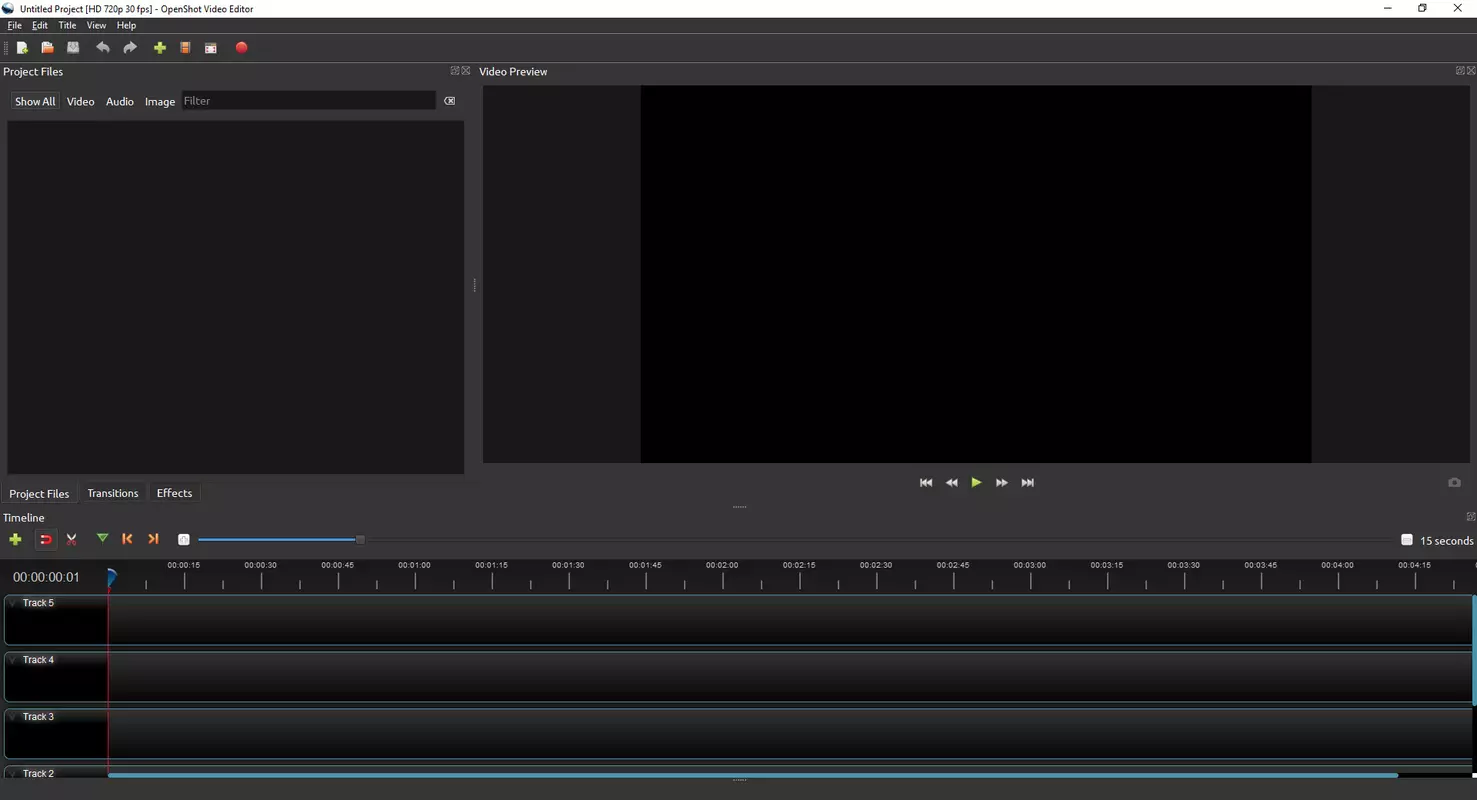The width and height of the screenshot is (1477, 800).
Task: Click the Undo arrow in toolbar
Action: point(102,48)
